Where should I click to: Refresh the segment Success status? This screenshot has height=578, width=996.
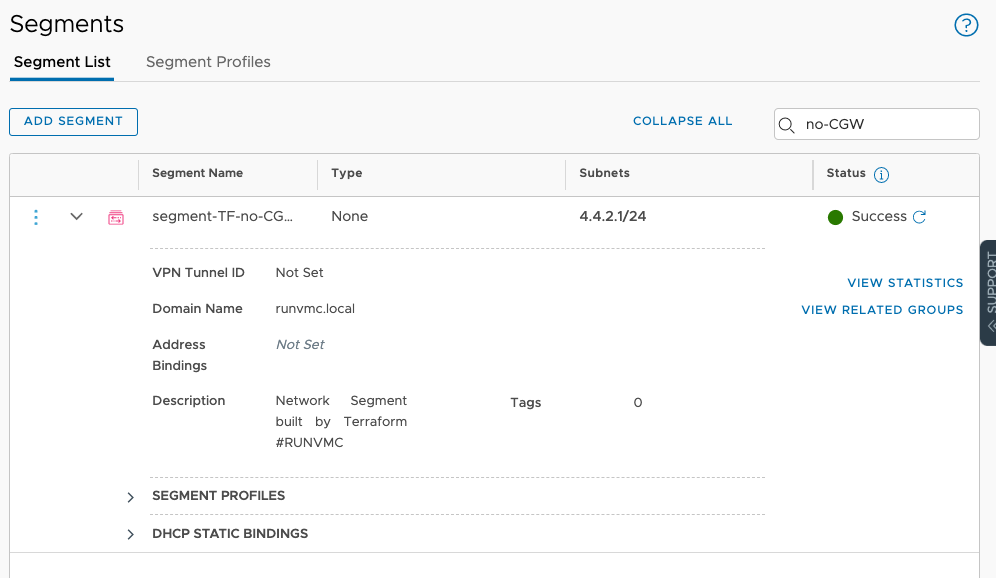click(x=920, y=217)
